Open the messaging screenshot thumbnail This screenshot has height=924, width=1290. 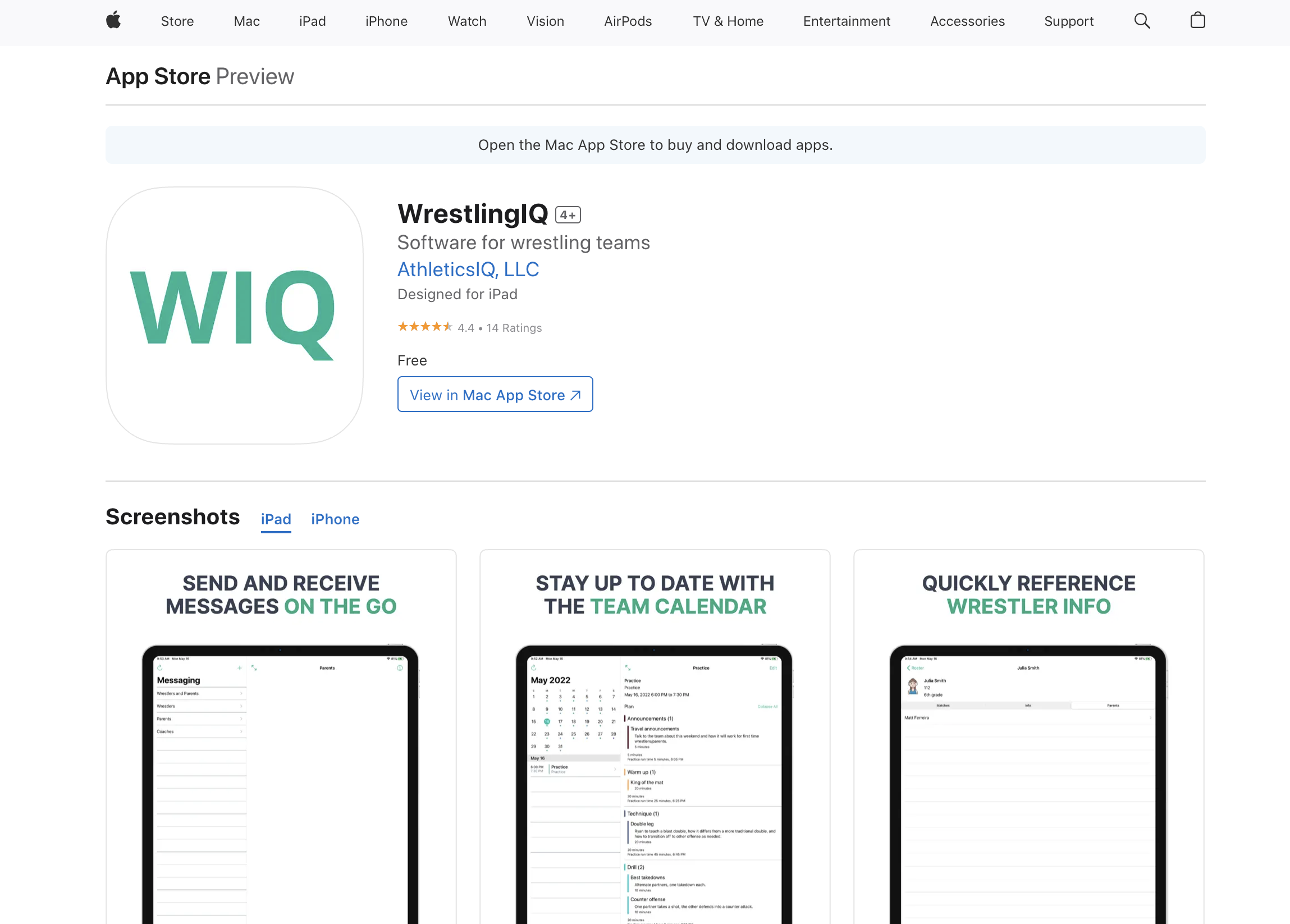(x=281, y=737)
